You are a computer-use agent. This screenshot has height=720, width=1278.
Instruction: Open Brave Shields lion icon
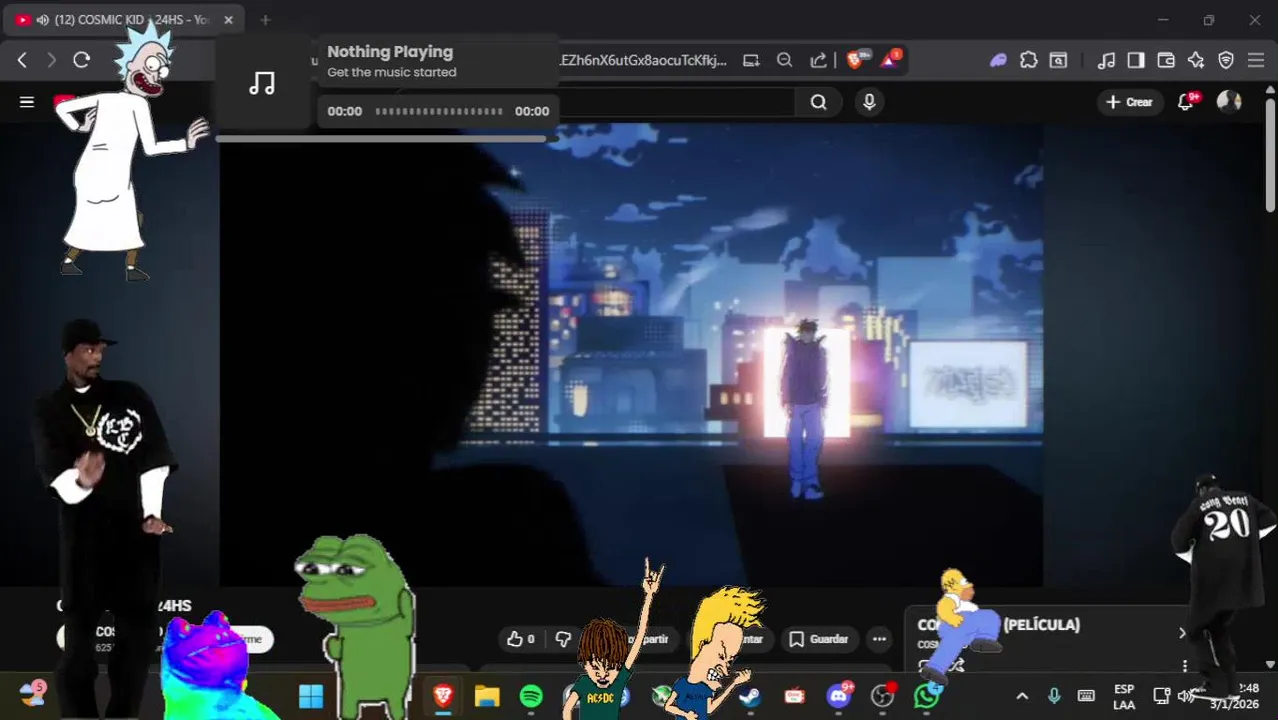click(x=856, y=59)
